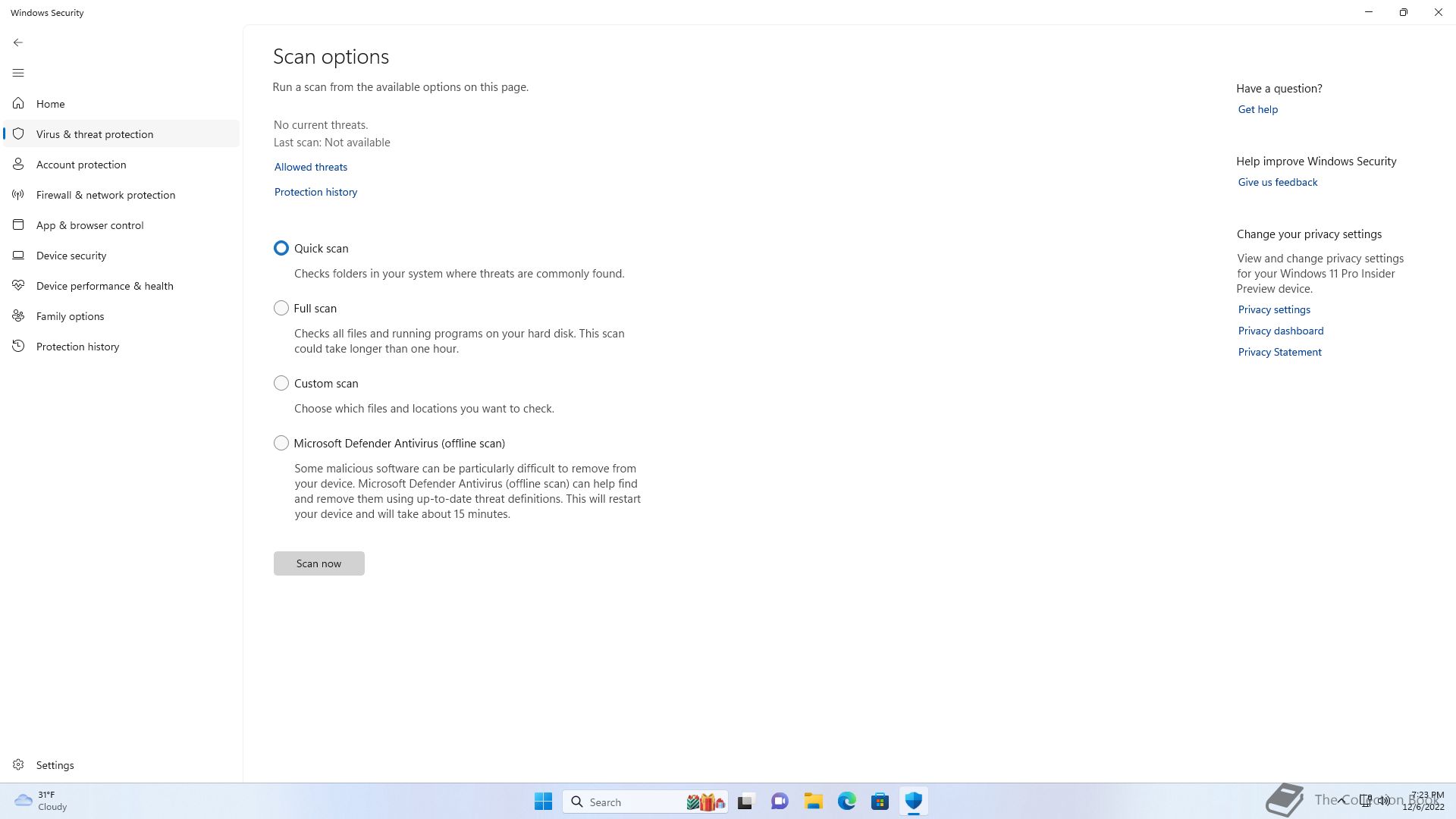This screenshot has height=819, width=1456.
Task: Open App & browser control section
Action: tap(121, 224)
